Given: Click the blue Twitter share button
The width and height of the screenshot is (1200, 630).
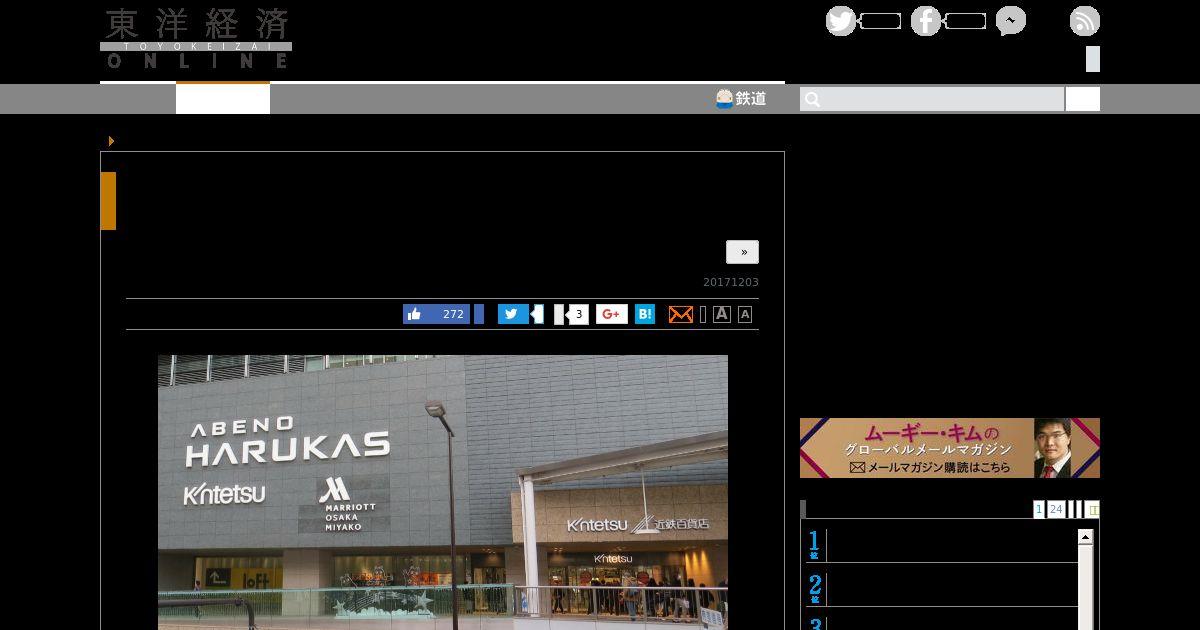Looking at the screenshot, I should click(x=513, y=314).
